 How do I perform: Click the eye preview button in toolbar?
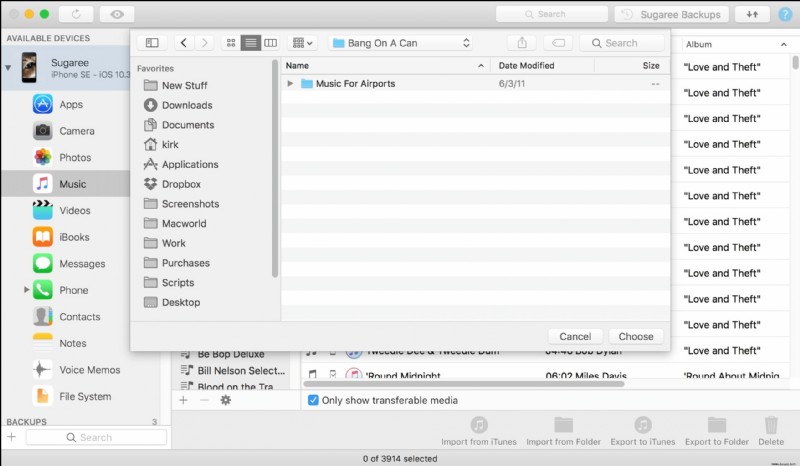[117, 14]
